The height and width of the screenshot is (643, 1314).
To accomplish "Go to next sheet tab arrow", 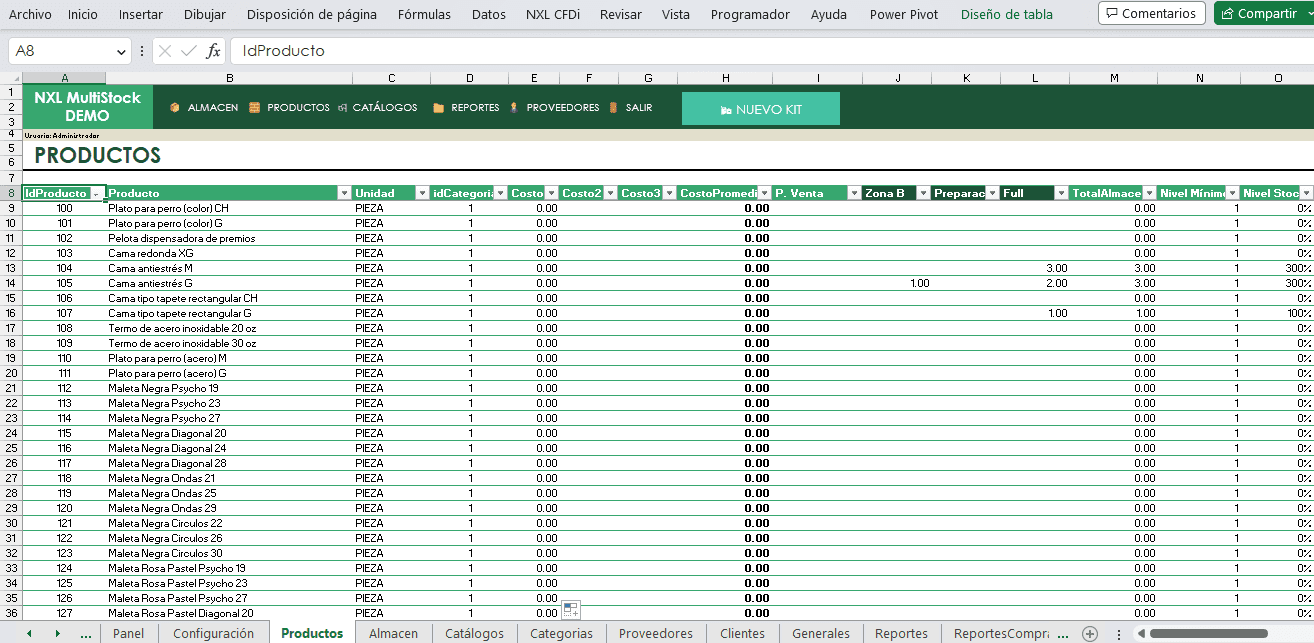I will 57,634.
